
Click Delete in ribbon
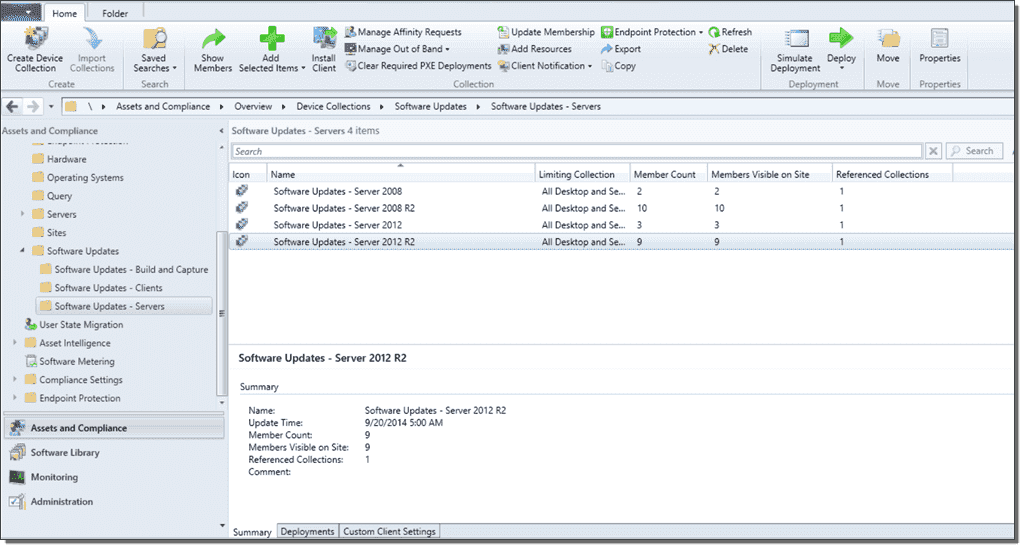click(x=728, y=49)
